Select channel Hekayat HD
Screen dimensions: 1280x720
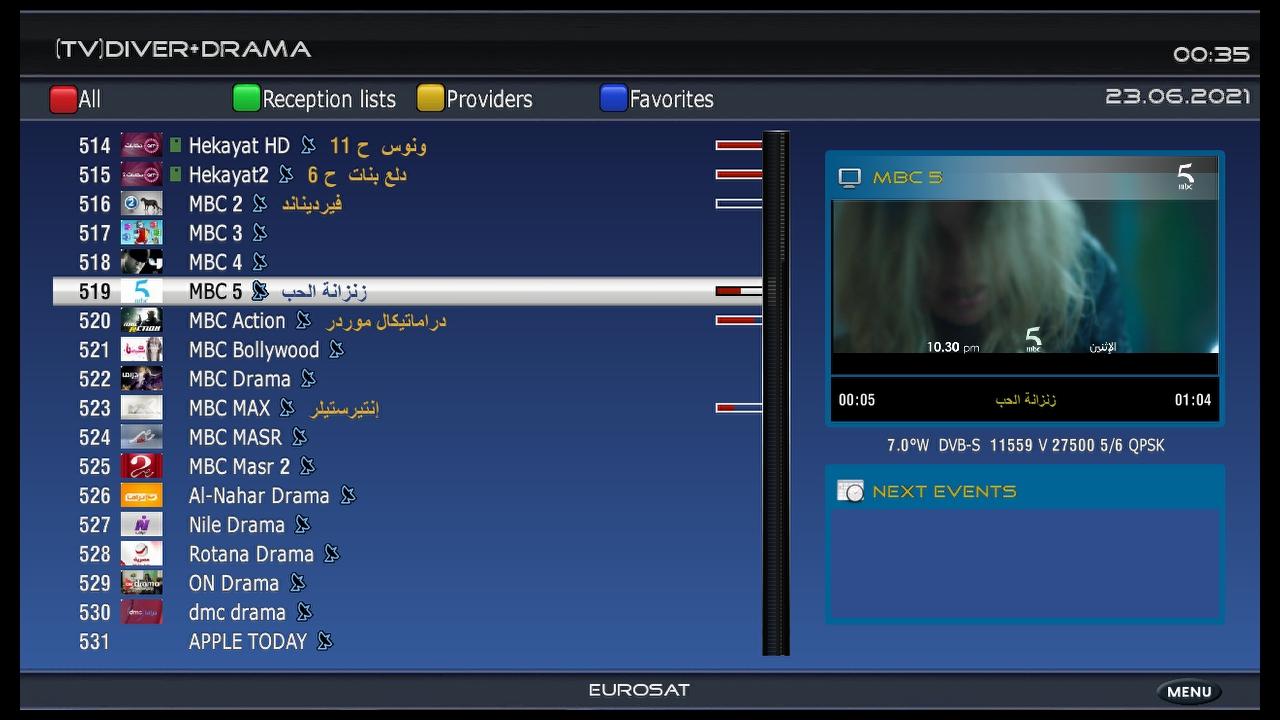click(x=408, y=146)
